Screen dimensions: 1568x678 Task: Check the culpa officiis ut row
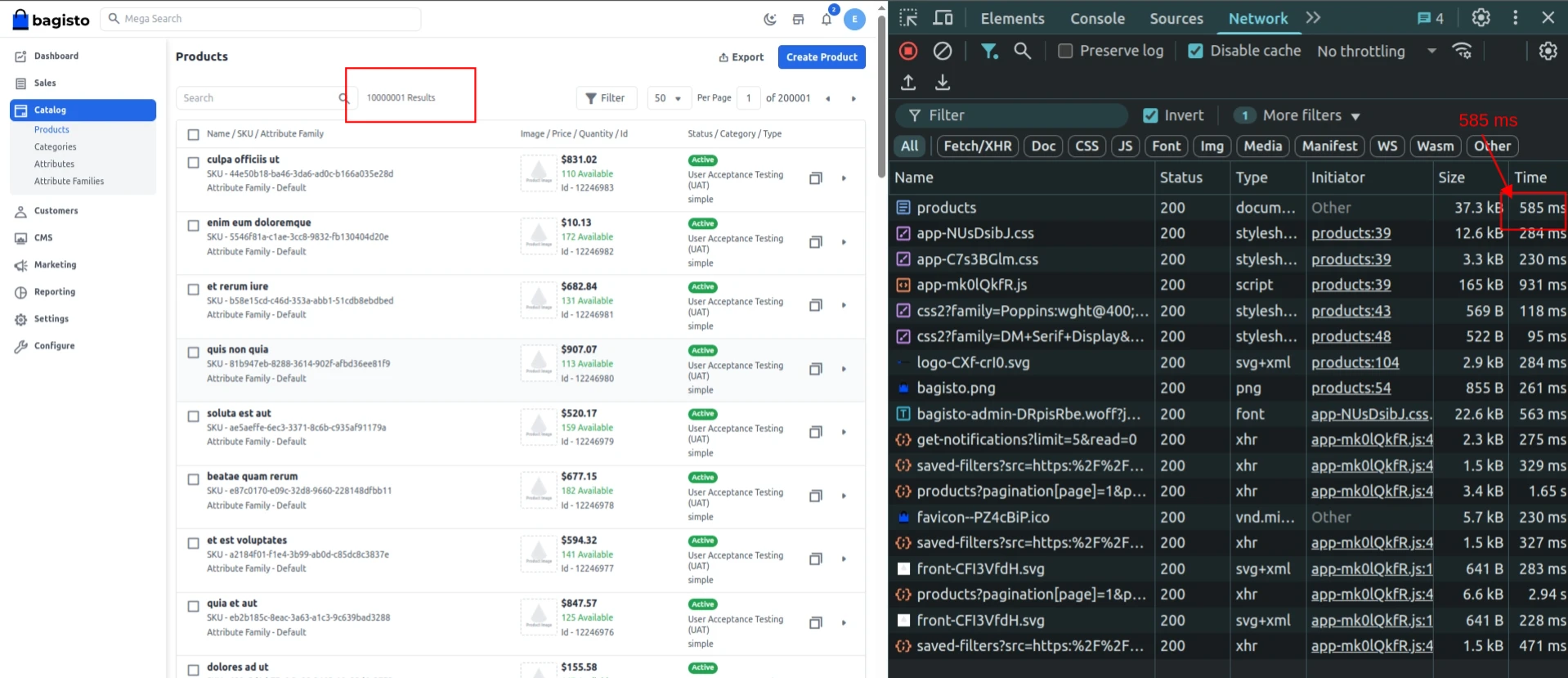tap(193, 162)
